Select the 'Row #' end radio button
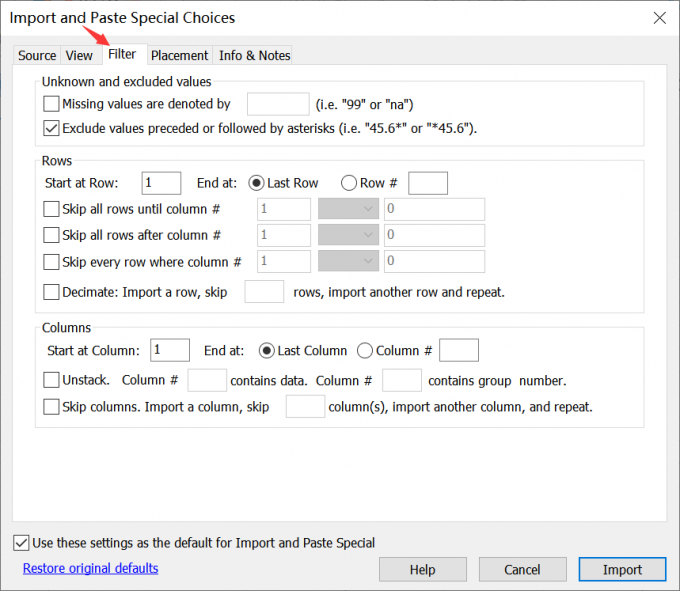This screenshot has height=591, width=680. click(349, 183)
